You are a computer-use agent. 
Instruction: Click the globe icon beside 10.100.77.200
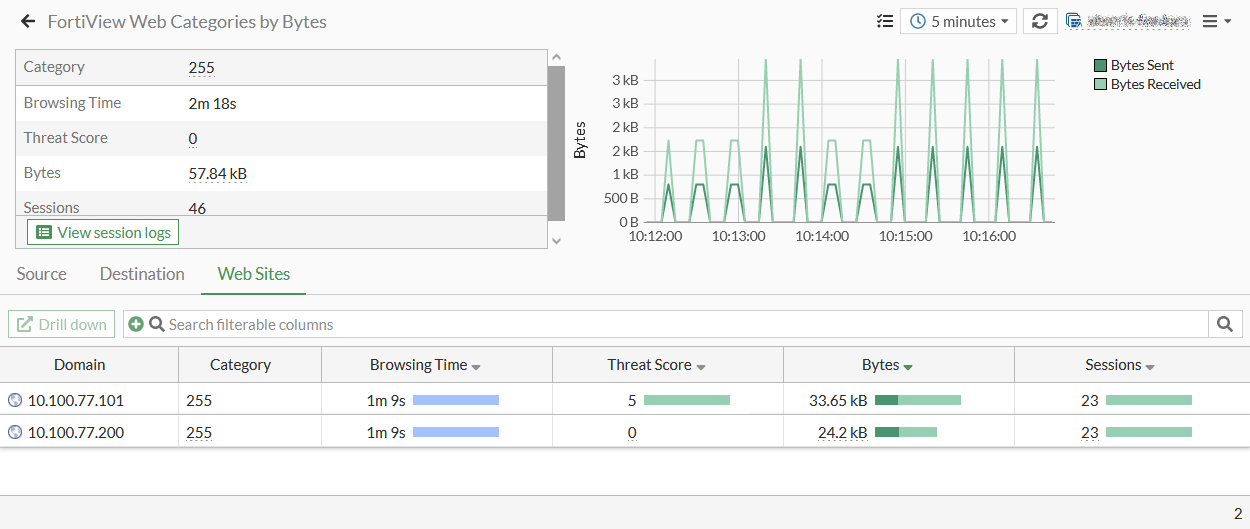pos(14,433)
